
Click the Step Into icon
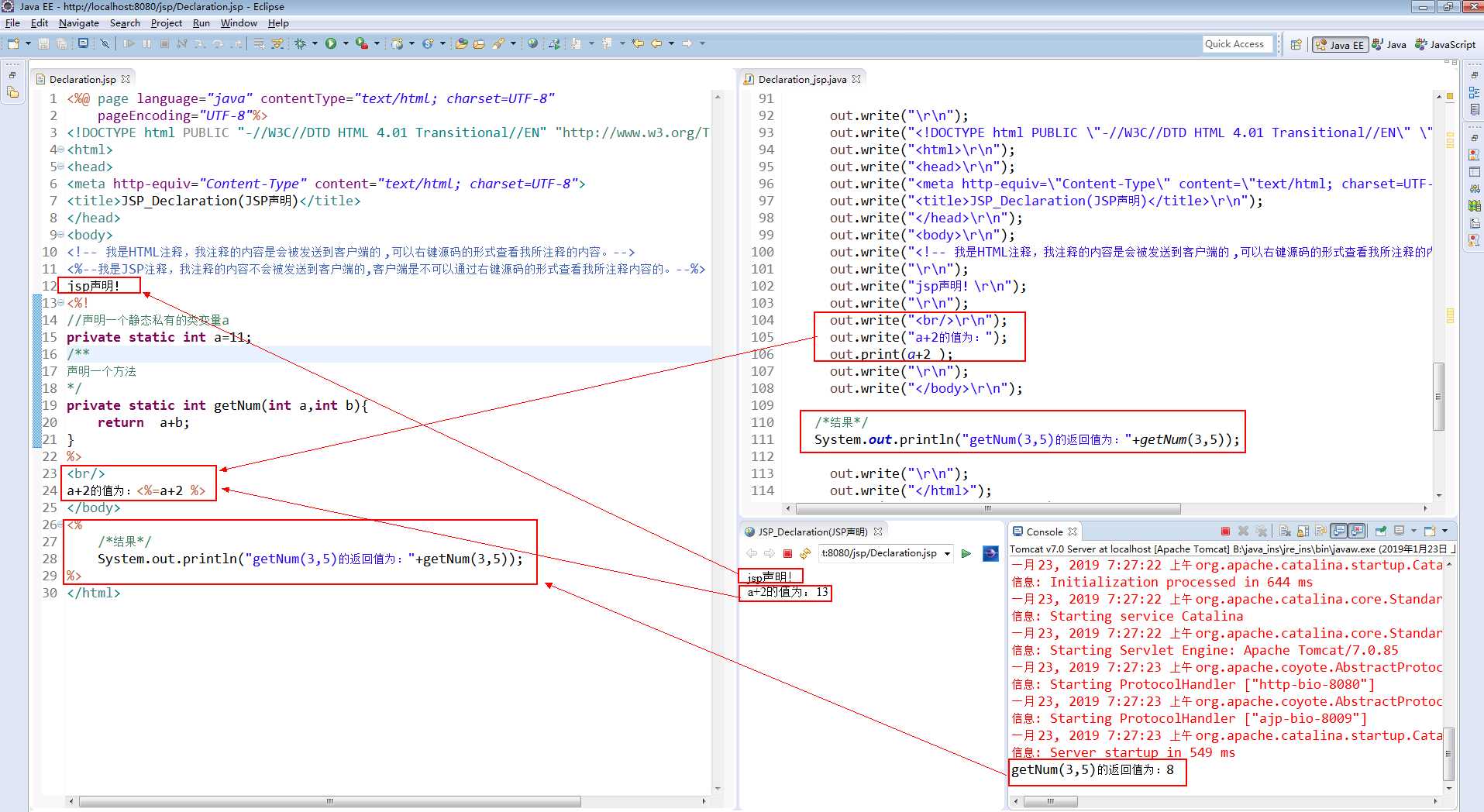tap(199, 43)
